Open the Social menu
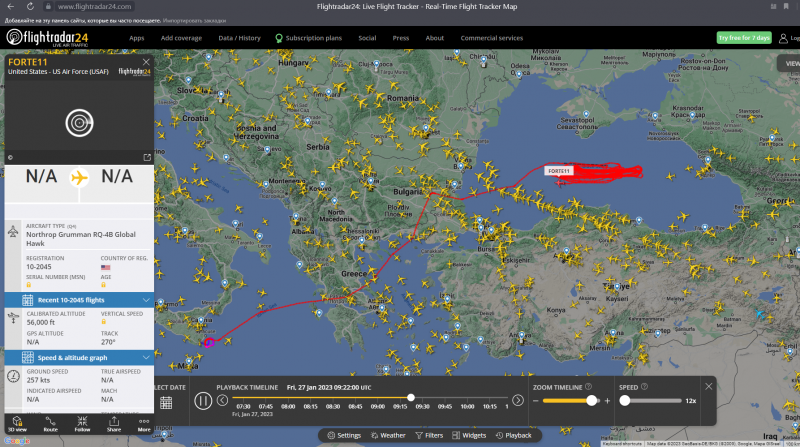Screen dimensions: 800x447 pos(367,38)
